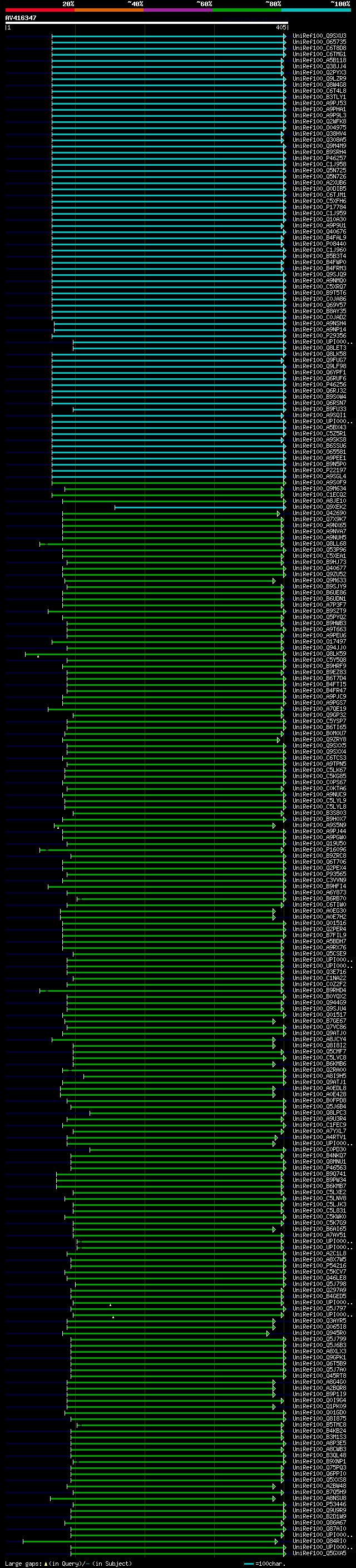Select label UniRef100_Q8W4G8
Screen dimensions: 356x1568
tap(319, 85)
